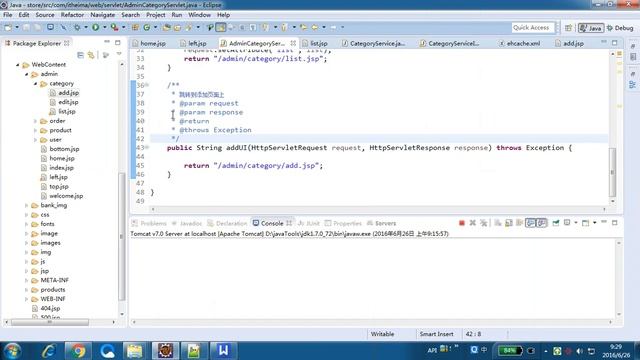This screenshot has width=640, height=360.
Task: Expand the order folder
Action: 36,121
